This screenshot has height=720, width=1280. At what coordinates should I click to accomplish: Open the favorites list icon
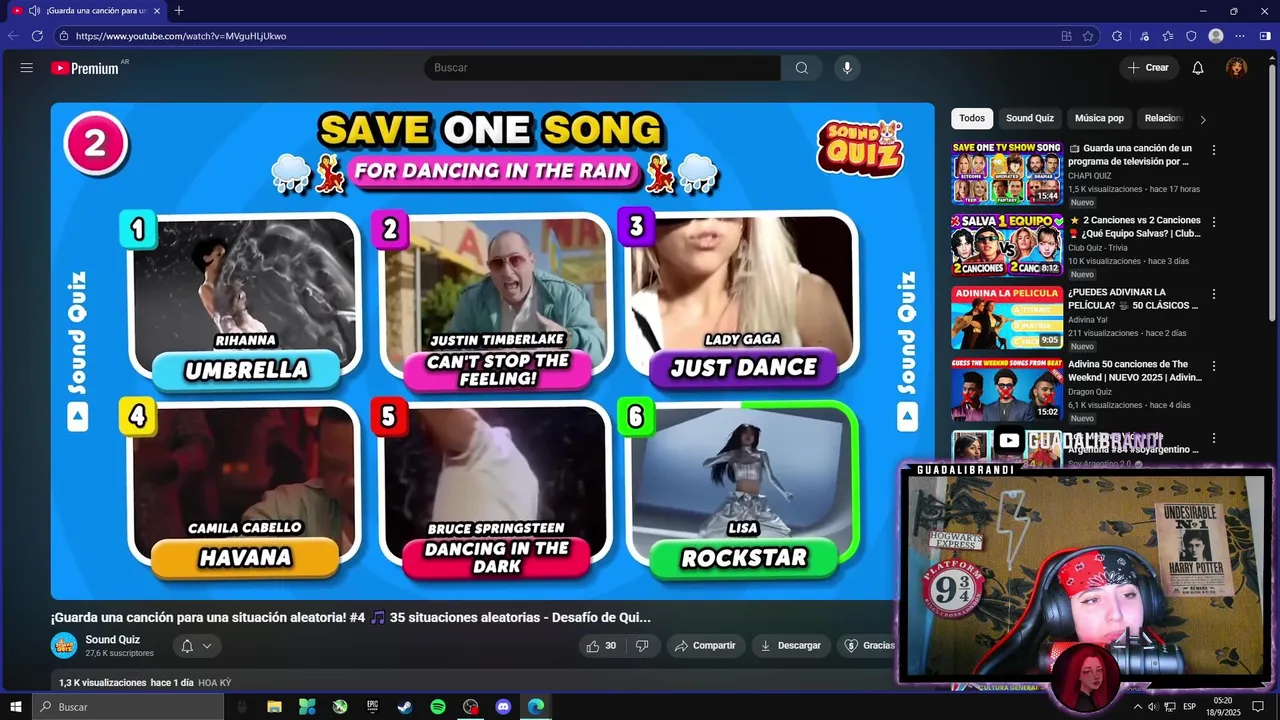coord(1168,36)
